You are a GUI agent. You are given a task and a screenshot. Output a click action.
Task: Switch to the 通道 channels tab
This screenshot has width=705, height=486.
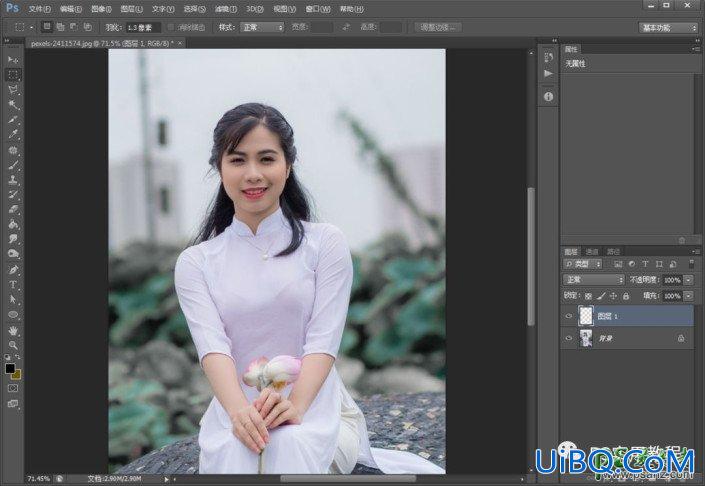pyautogui.click(x=592, y=252)
